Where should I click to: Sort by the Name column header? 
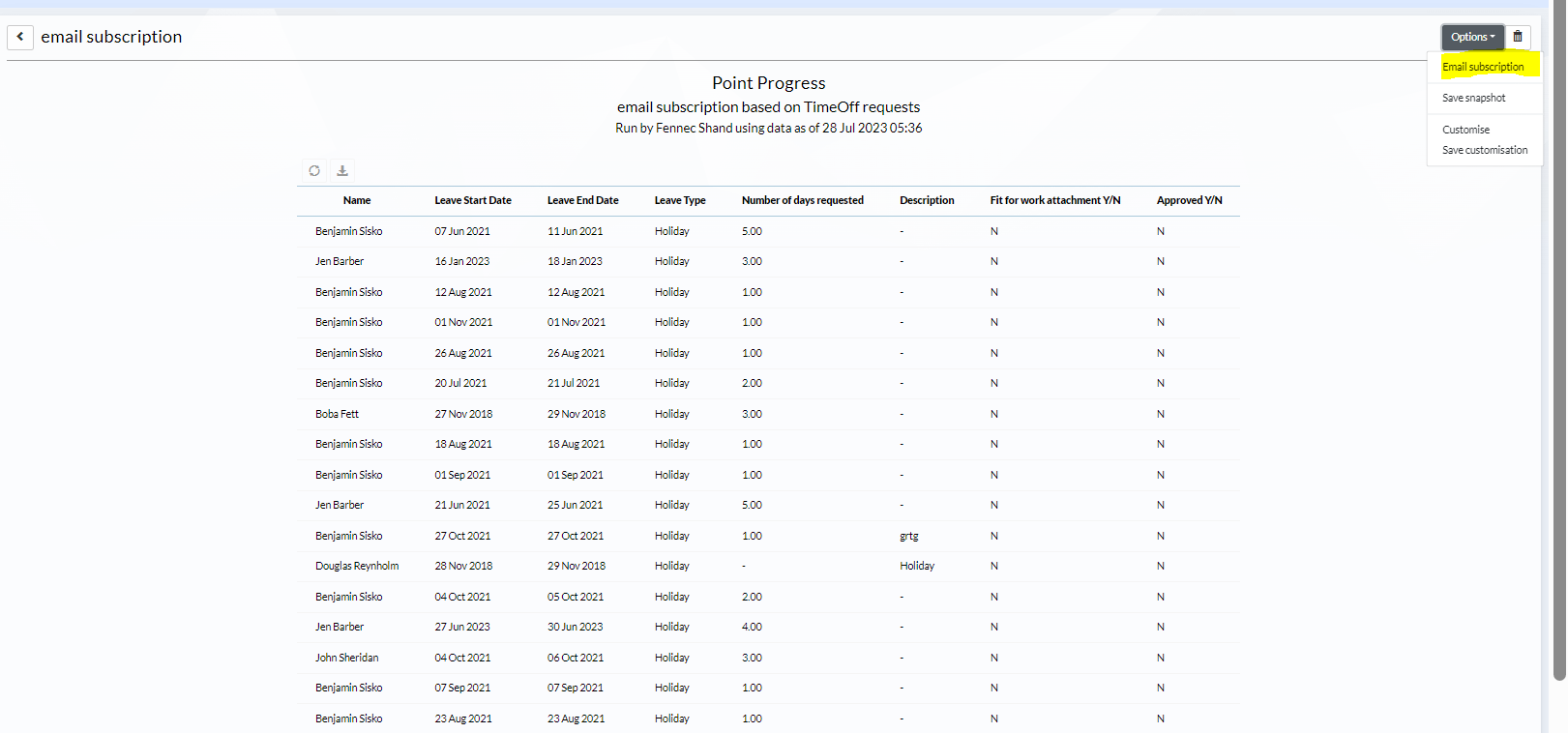point(357,200)
